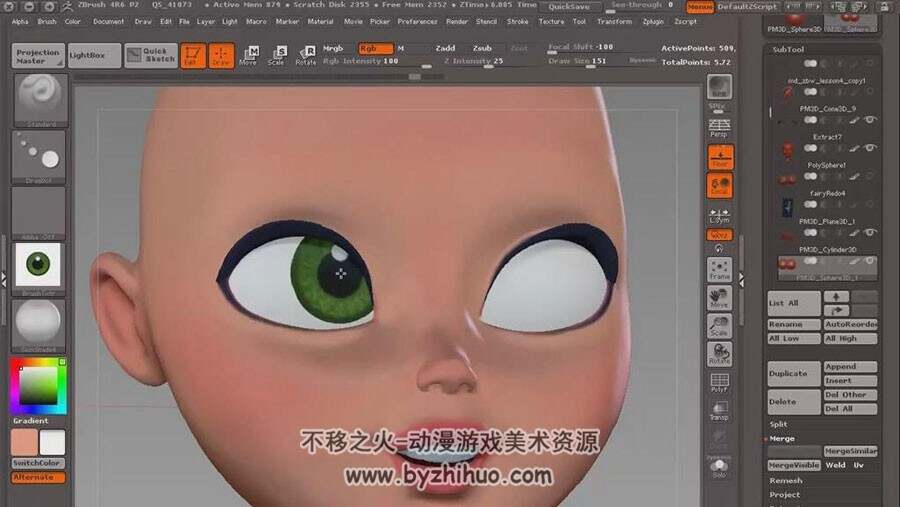Click the Duplicate subtool button

(x=794, y=374)
